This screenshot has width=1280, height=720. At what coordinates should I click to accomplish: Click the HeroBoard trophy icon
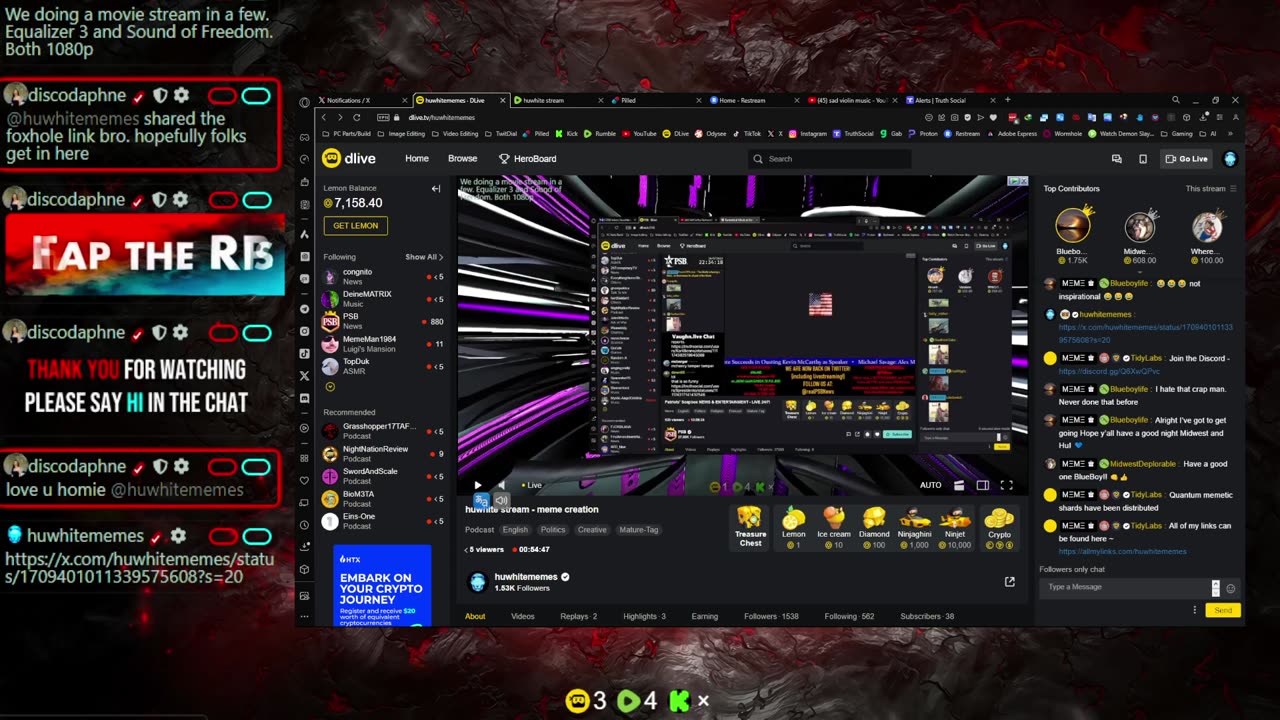tap(504, 159)
